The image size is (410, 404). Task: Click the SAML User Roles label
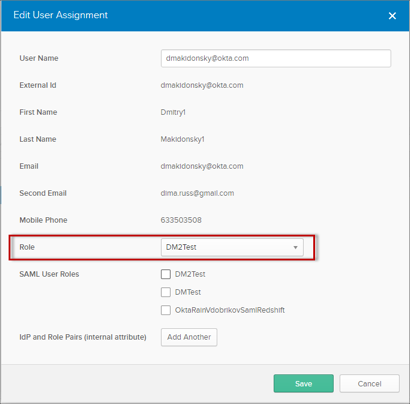point(49,274)
